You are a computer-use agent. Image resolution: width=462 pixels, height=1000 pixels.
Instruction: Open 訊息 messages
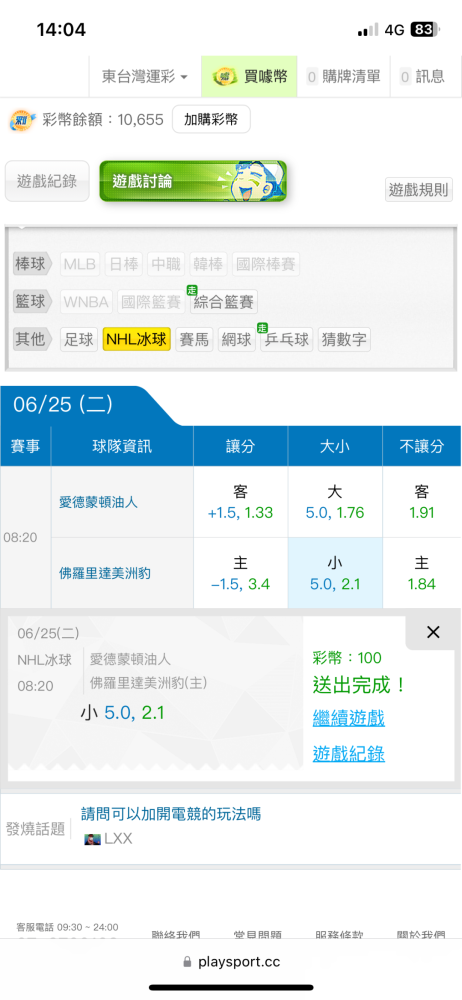pos(422,77)
